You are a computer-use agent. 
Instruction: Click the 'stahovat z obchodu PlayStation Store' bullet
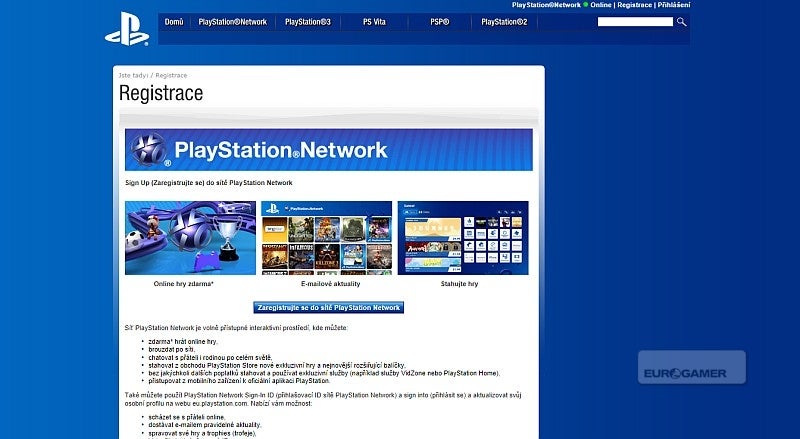coord(277,365)
